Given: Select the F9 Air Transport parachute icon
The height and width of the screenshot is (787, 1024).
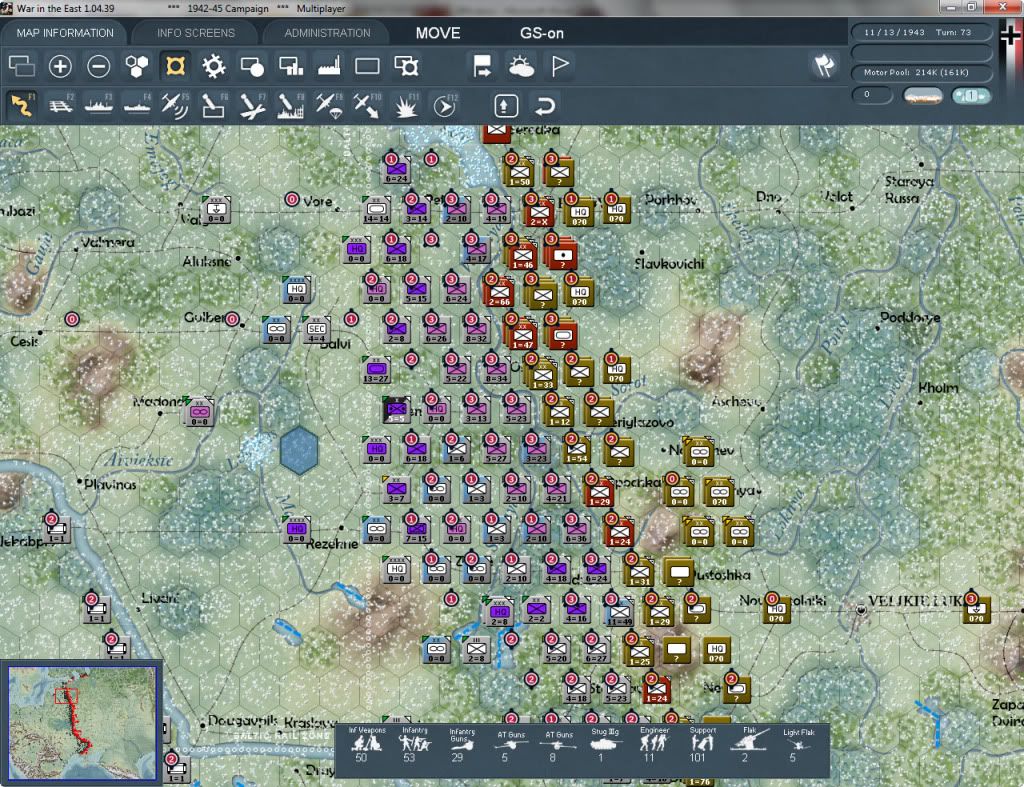Looking at the screenshot, I should (328, 105).
